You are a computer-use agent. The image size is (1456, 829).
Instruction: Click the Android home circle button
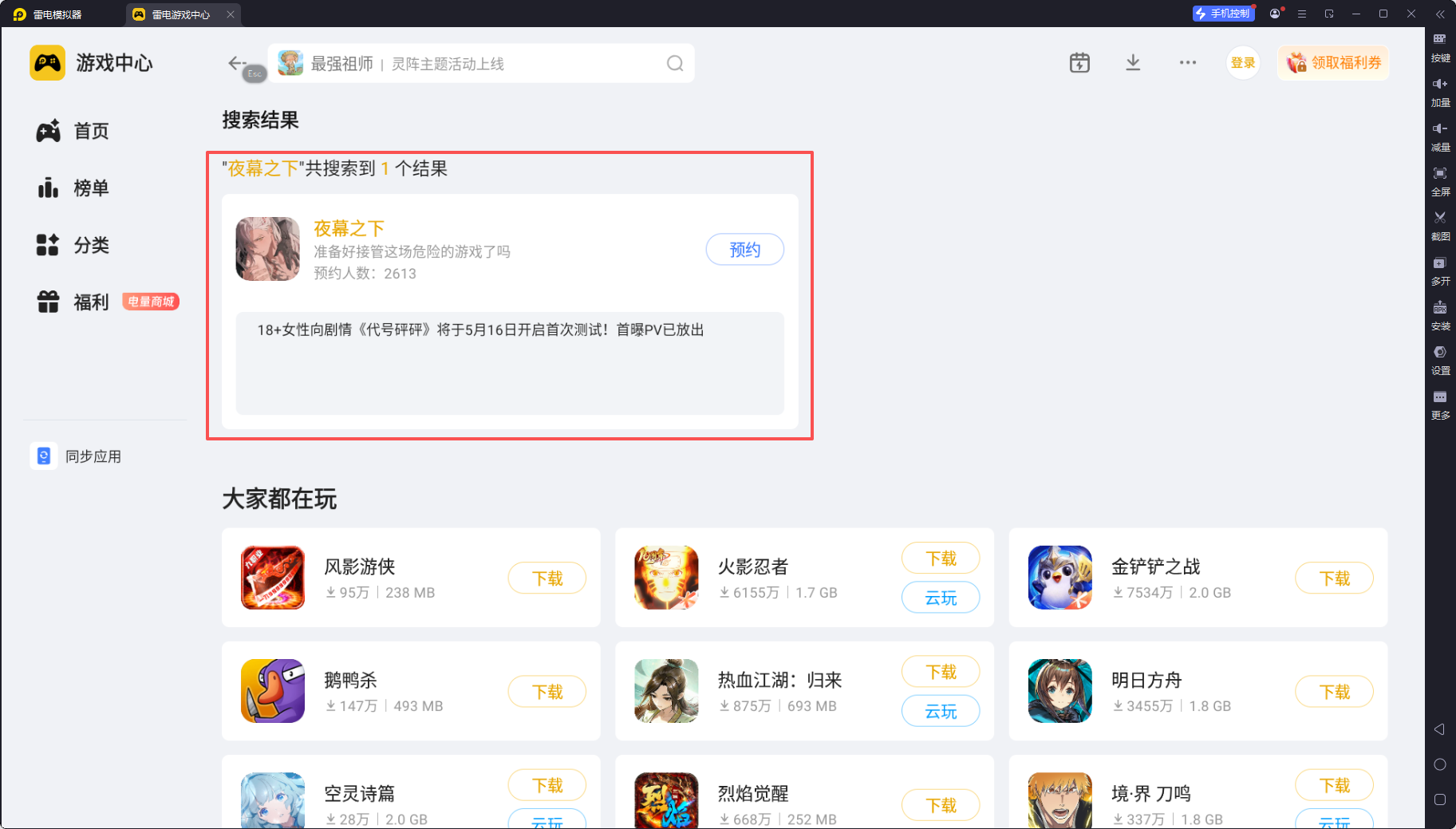pos(1440,764)
